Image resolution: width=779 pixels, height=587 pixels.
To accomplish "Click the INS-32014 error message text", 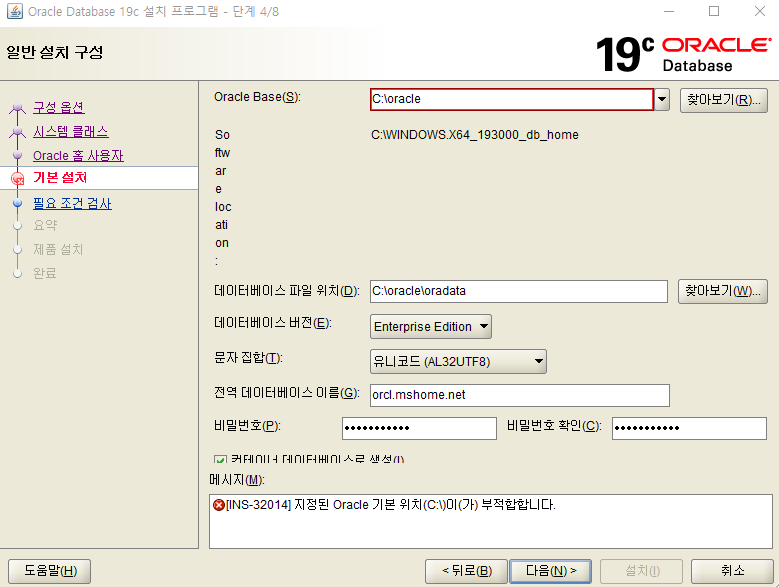I will pyautogui.click(x=390, y=505).
